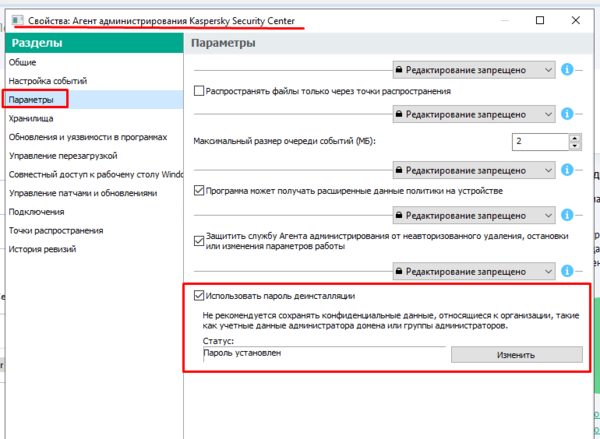Open first 'Редактирование запрещено' lock dropdown
600x439 pixels.
[474, 70]
